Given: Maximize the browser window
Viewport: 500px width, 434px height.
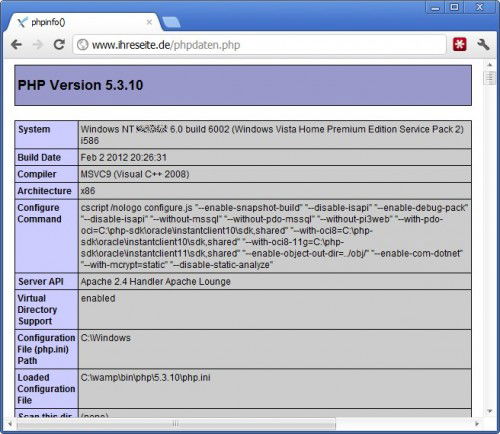Looking at the screenshot, I should click(454, 7).
